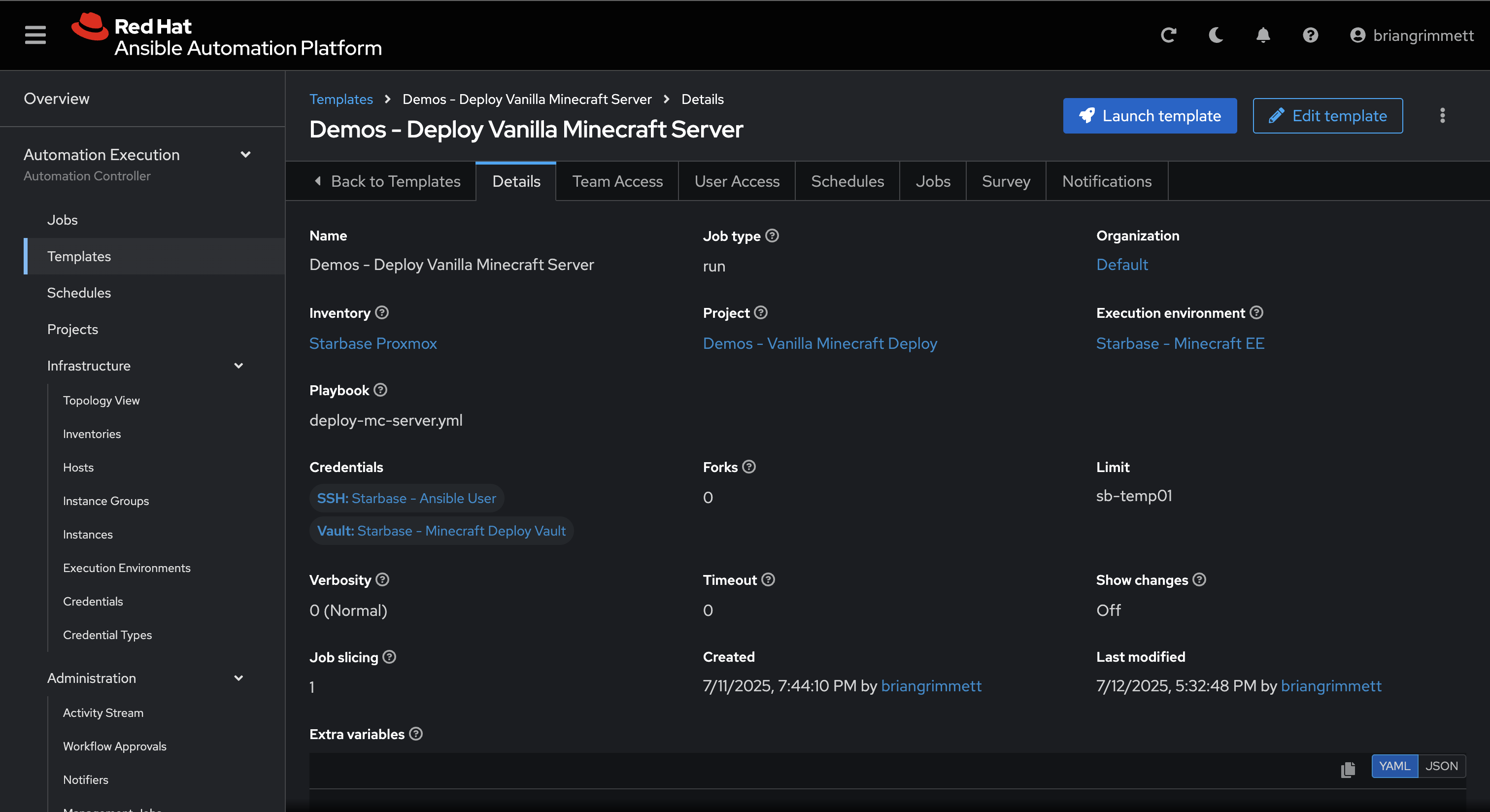Open briangrimmett link under Last modified
This screenshot has width=1490, height=812.
click(x=1331, y=686)
